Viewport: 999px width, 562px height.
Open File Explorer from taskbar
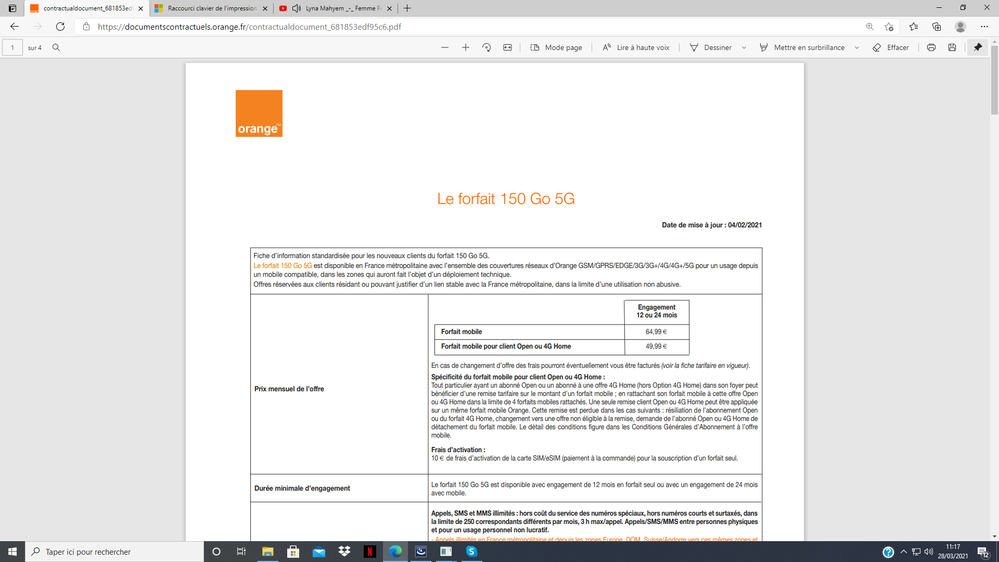(268, 551)
